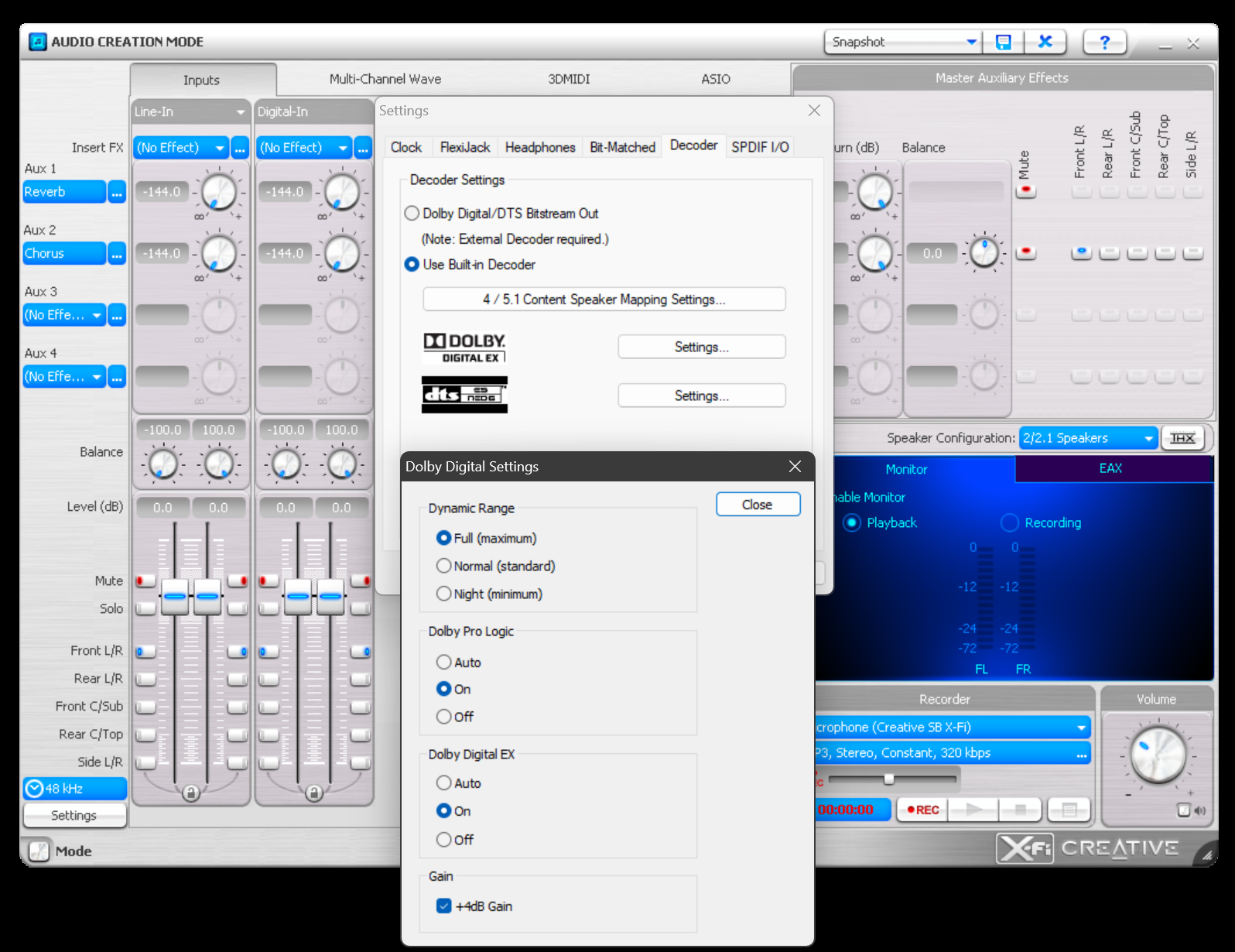Open DTS Neo:6 Settings button

702,396
